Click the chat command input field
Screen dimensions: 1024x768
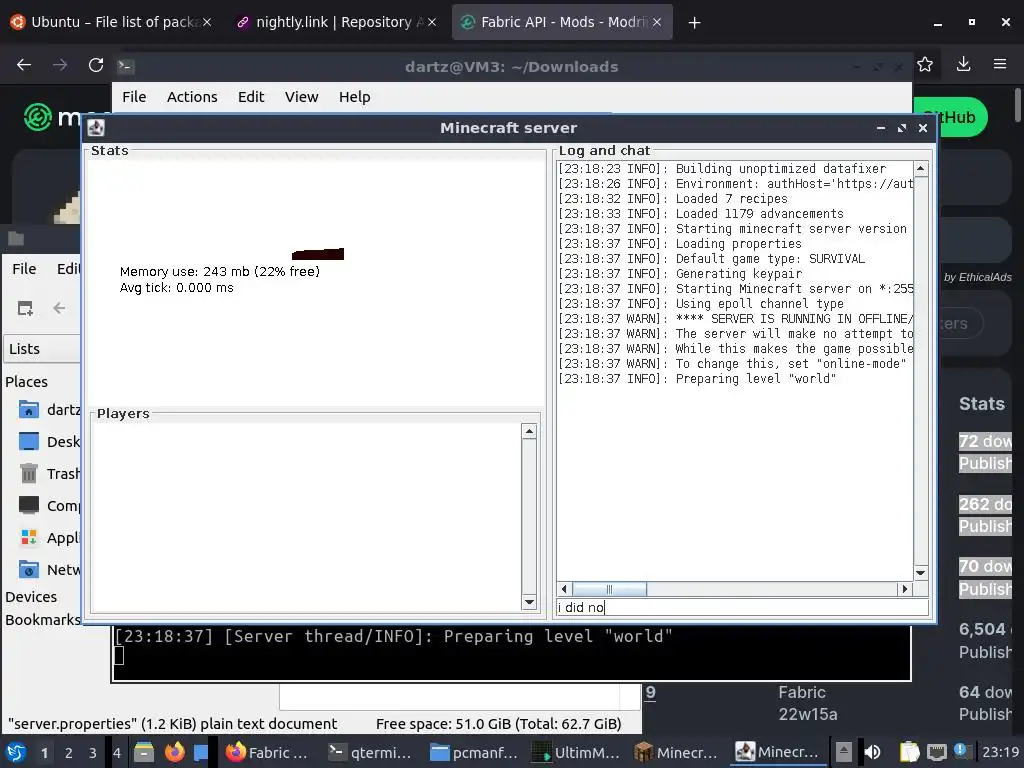click(x=742, y=607)
